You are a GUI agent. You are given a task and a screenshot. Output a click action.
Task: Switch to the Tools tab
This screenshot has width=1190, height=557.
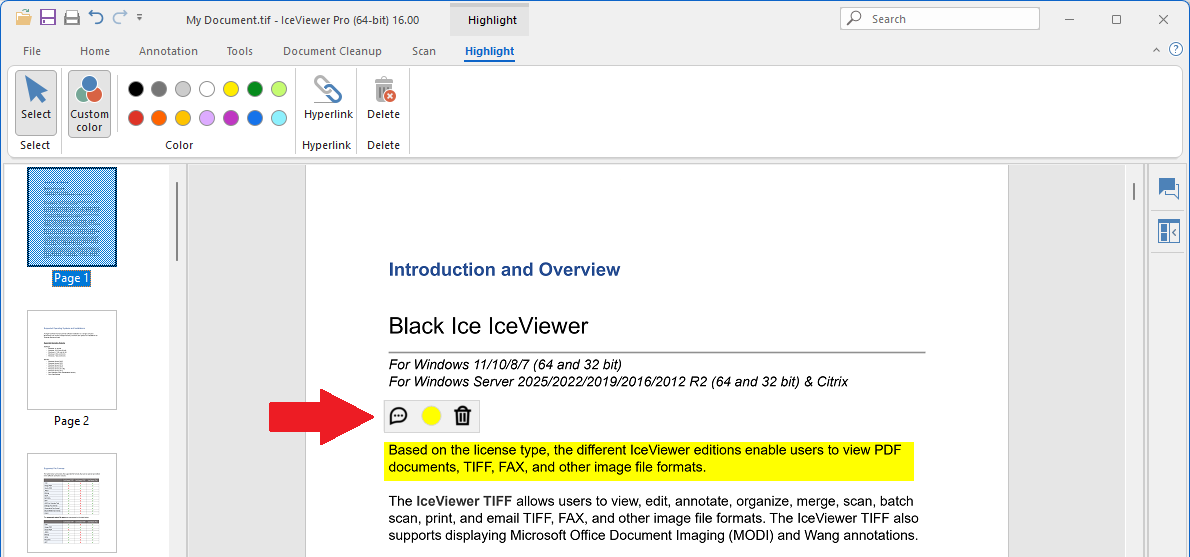tap(240, 52)
